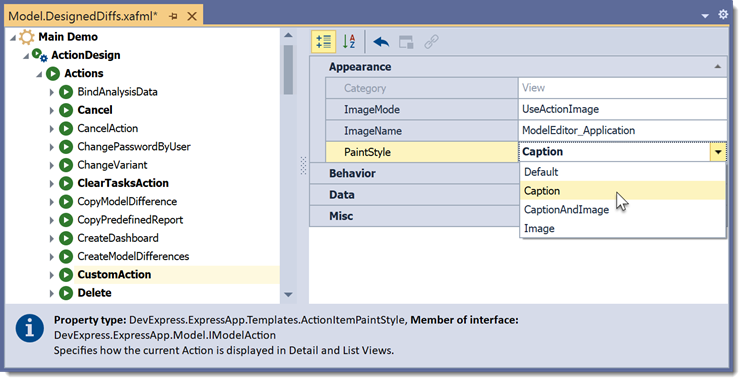
Task: Close the Model.DesignedDiffs.xafml tab
Action: click(192, 16)
